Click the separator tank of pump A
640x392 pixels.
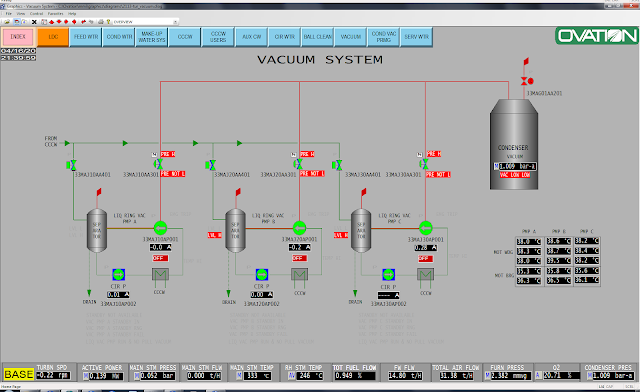pos(97,230)
